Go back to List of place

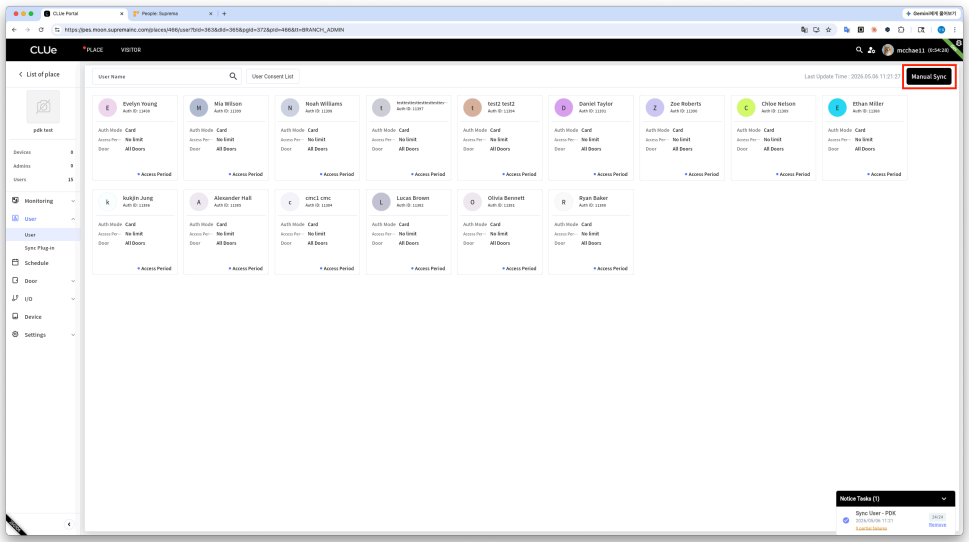(39, 74)
